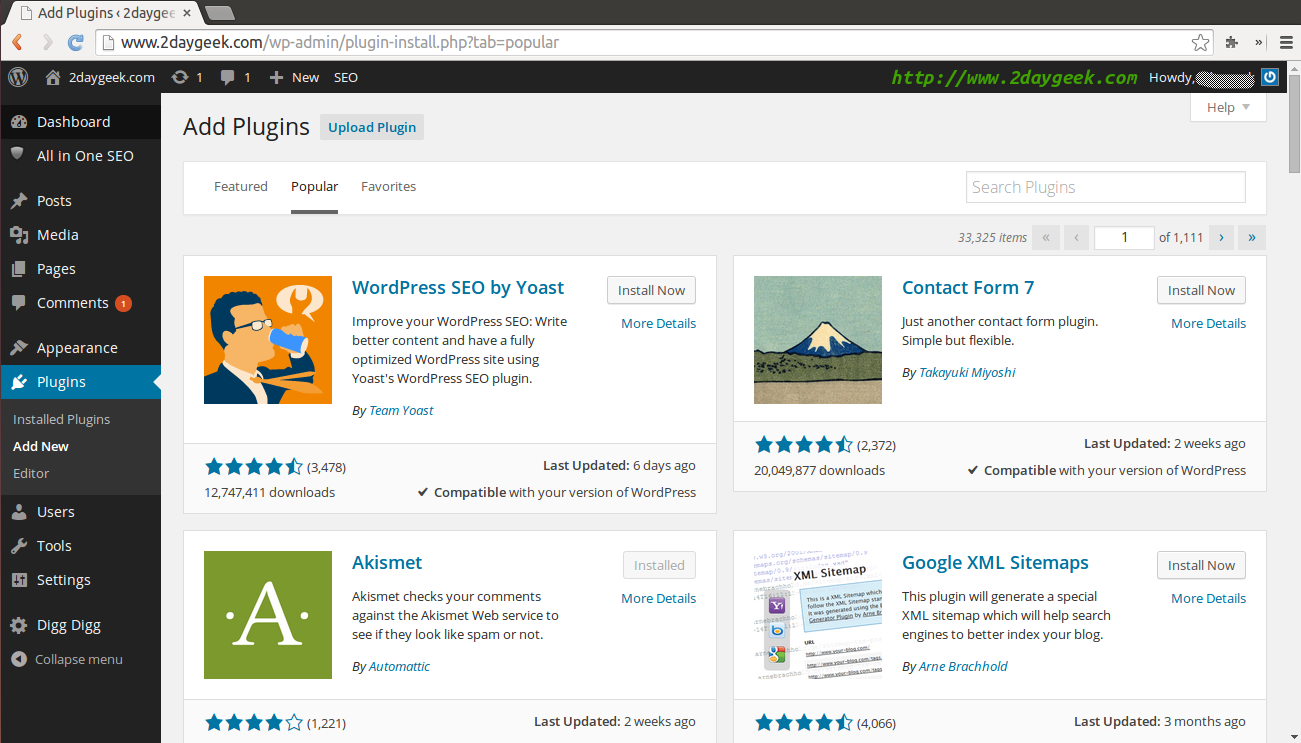The image size is (1301, 743).
Task: Click the Comments sidebar icon
Action: pos(19,303)
